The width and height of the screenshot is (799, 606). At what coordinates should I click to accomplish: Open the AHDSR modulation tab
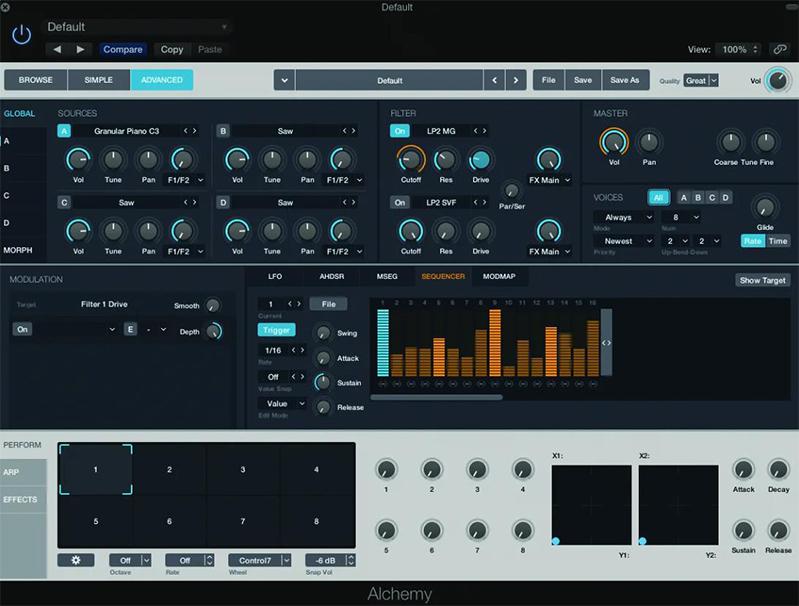[x=332, y=276]
